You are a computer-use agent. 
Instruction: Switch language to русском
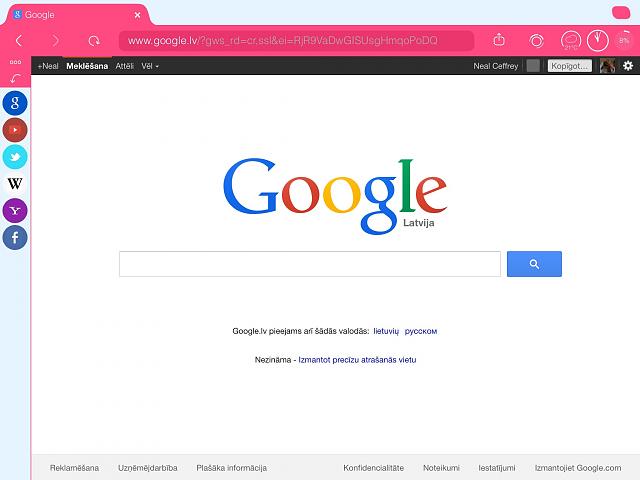421,331
